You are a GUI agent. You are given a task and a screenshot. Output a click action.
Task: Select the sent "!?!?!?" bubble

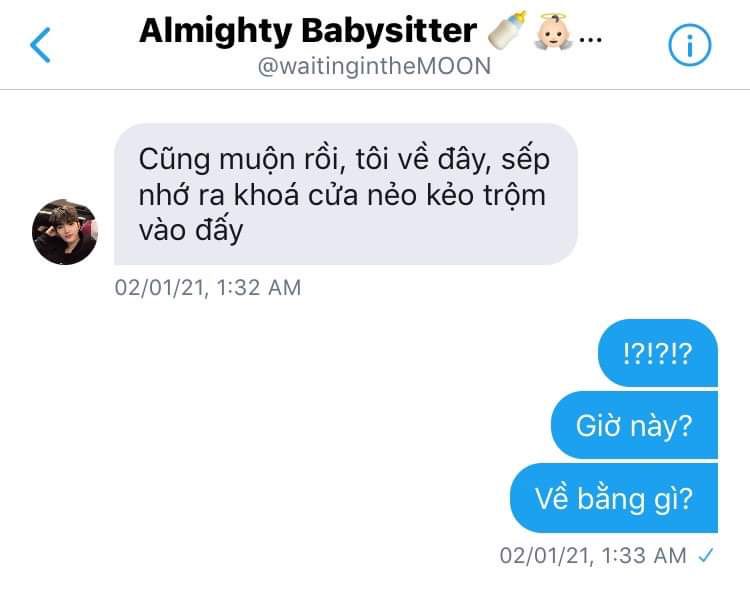click(658, 353)
